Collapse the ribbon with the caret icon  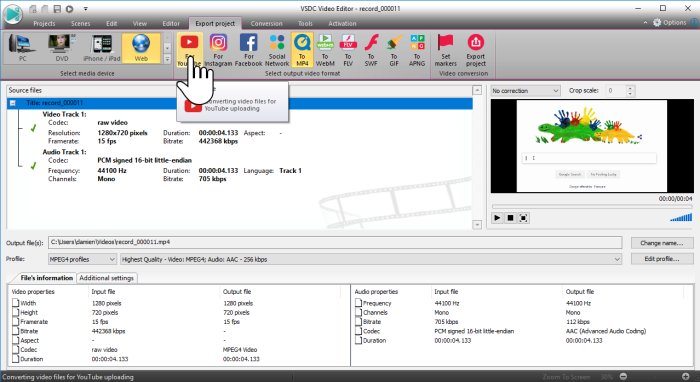coord(645,22)
